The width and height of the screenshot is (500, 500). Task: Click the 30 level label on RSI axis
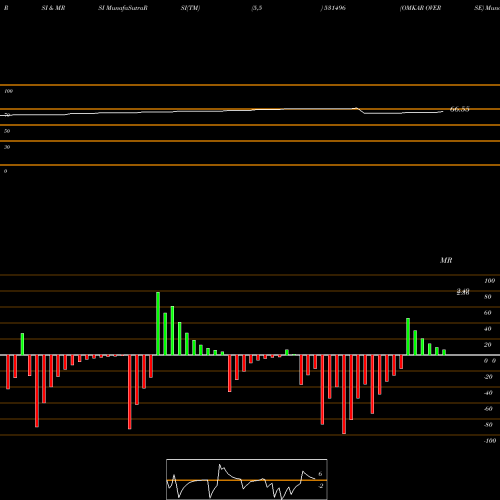tap(7, 147)
